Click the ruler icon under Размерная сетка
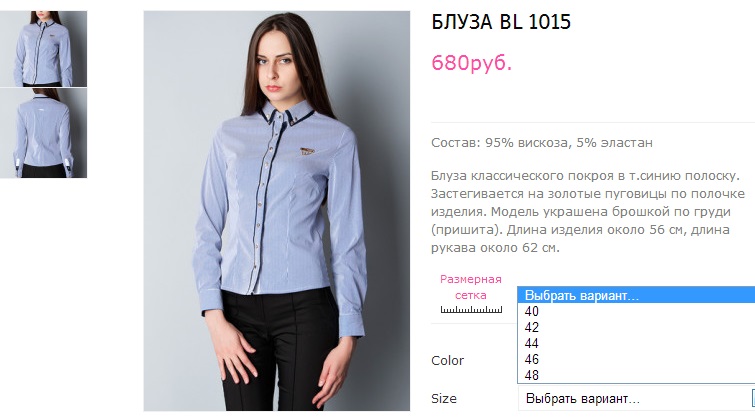Screen dimensions: 755x419 pos(471,309)
